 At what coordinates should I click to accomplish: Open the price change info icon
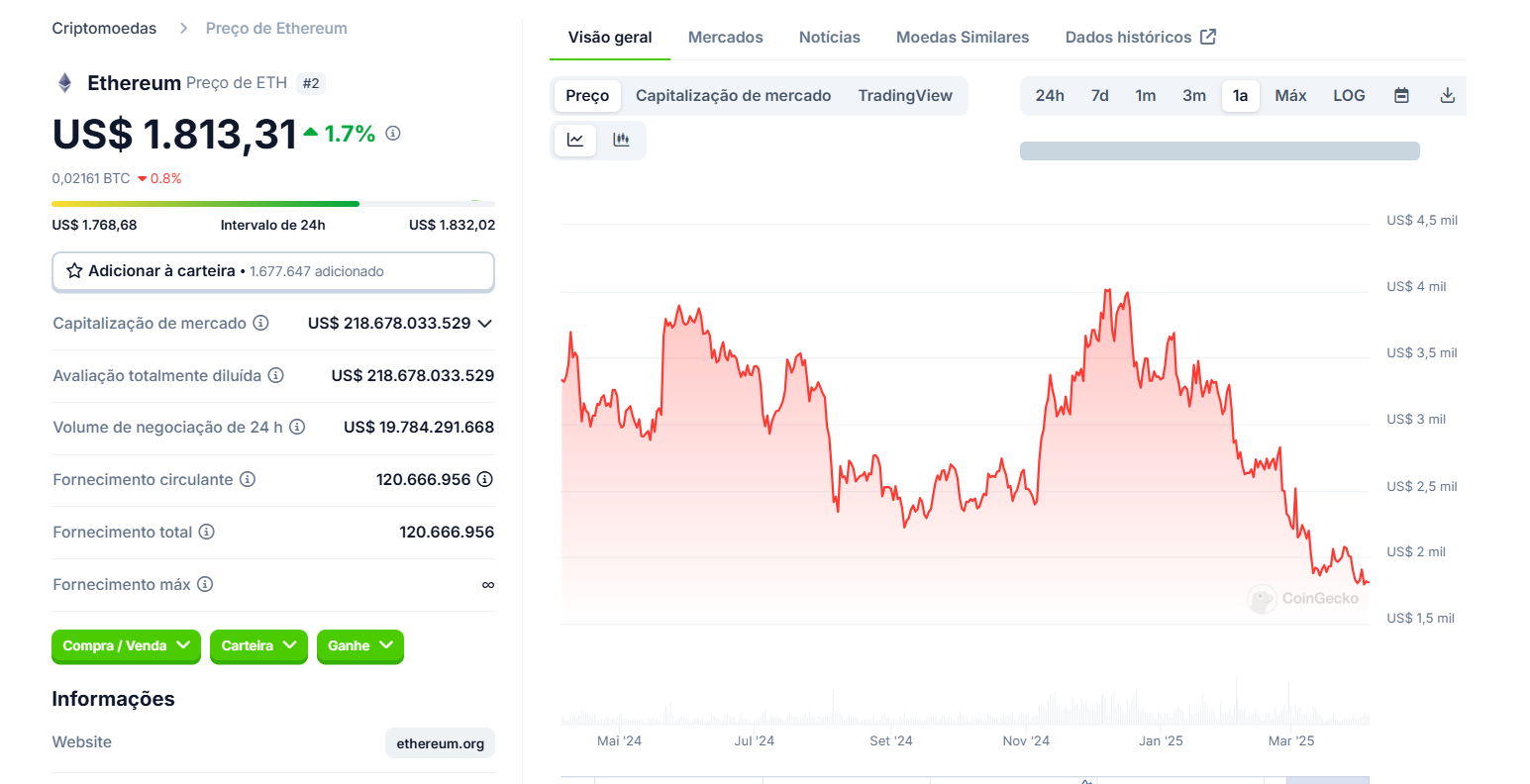(x=393, y=133)
